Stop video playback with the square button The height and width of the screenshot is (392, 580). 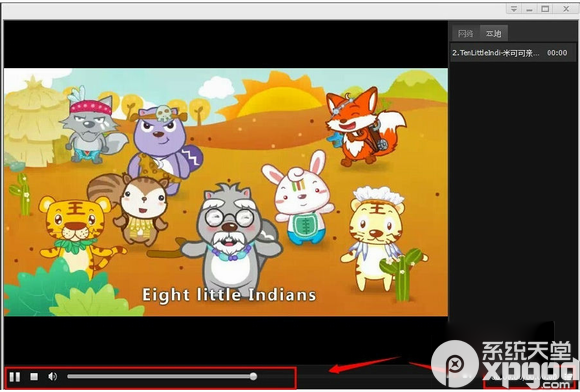[x=34, y=376]
